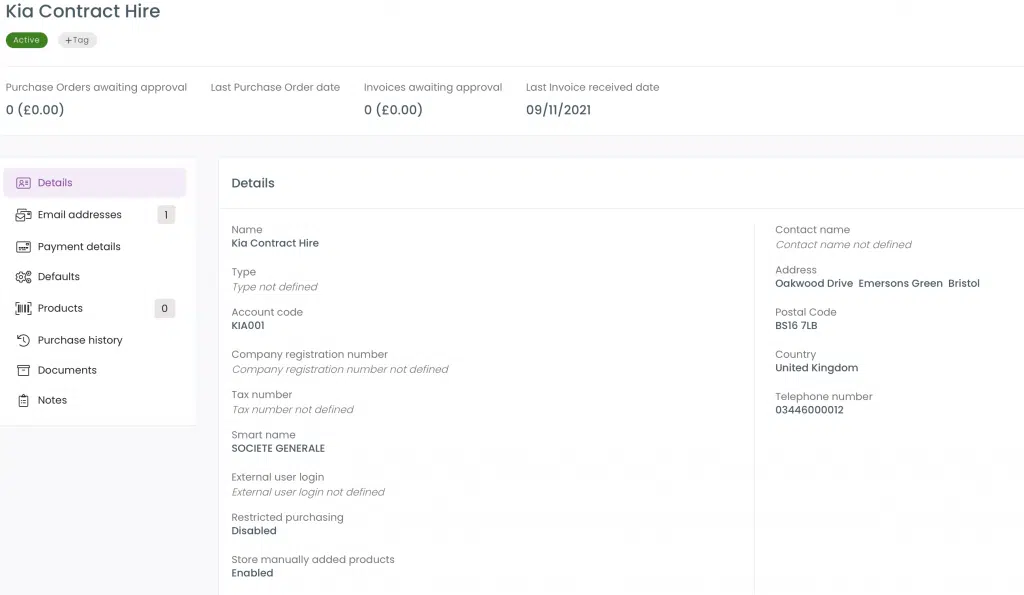Click the Products count badge showing 0
Viewport: 1024px width, 595px height.
click(x=165, y=308)
